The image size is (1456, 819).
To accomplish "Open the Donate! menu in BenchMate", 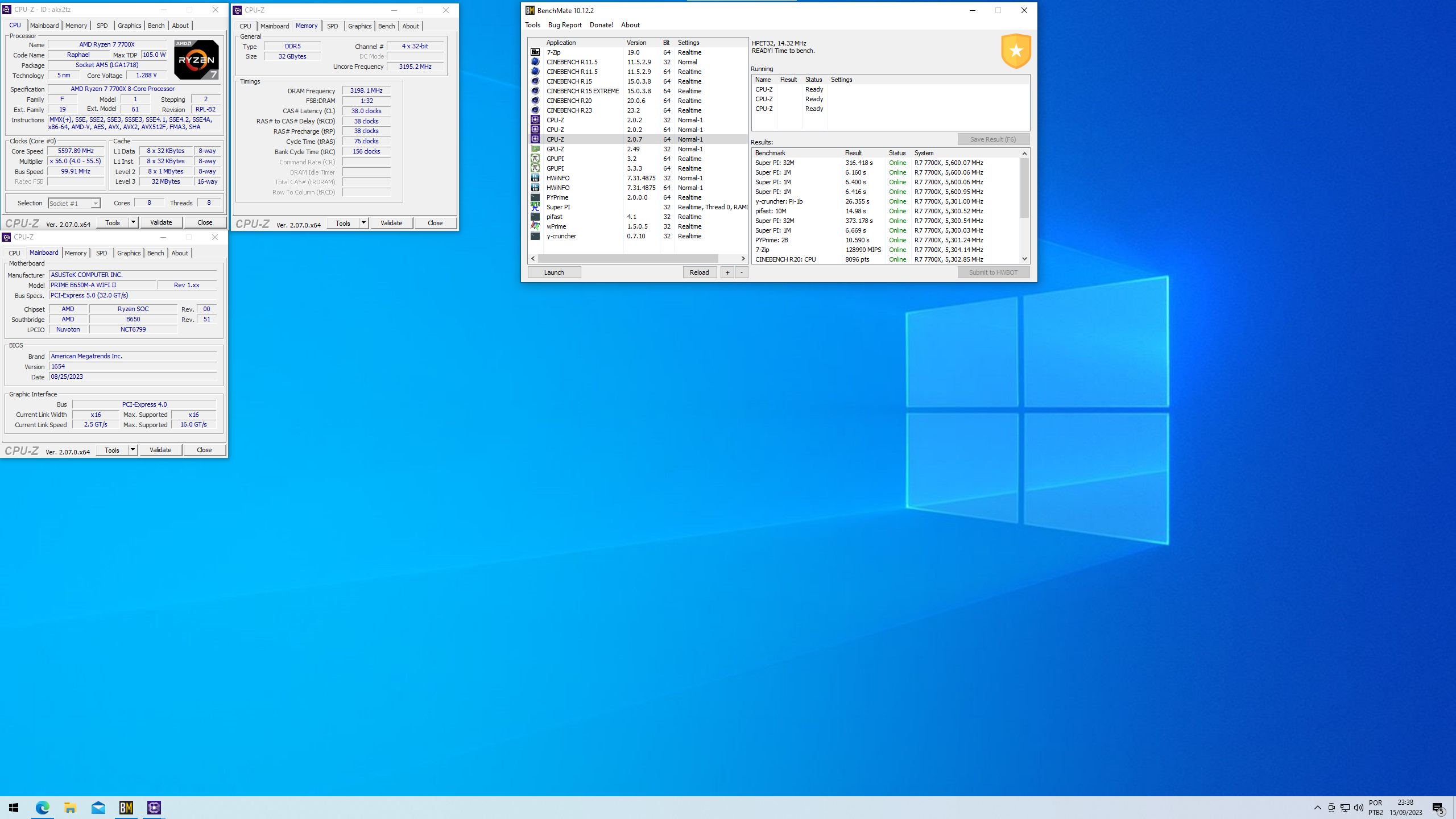I will (x=601, y=25).
